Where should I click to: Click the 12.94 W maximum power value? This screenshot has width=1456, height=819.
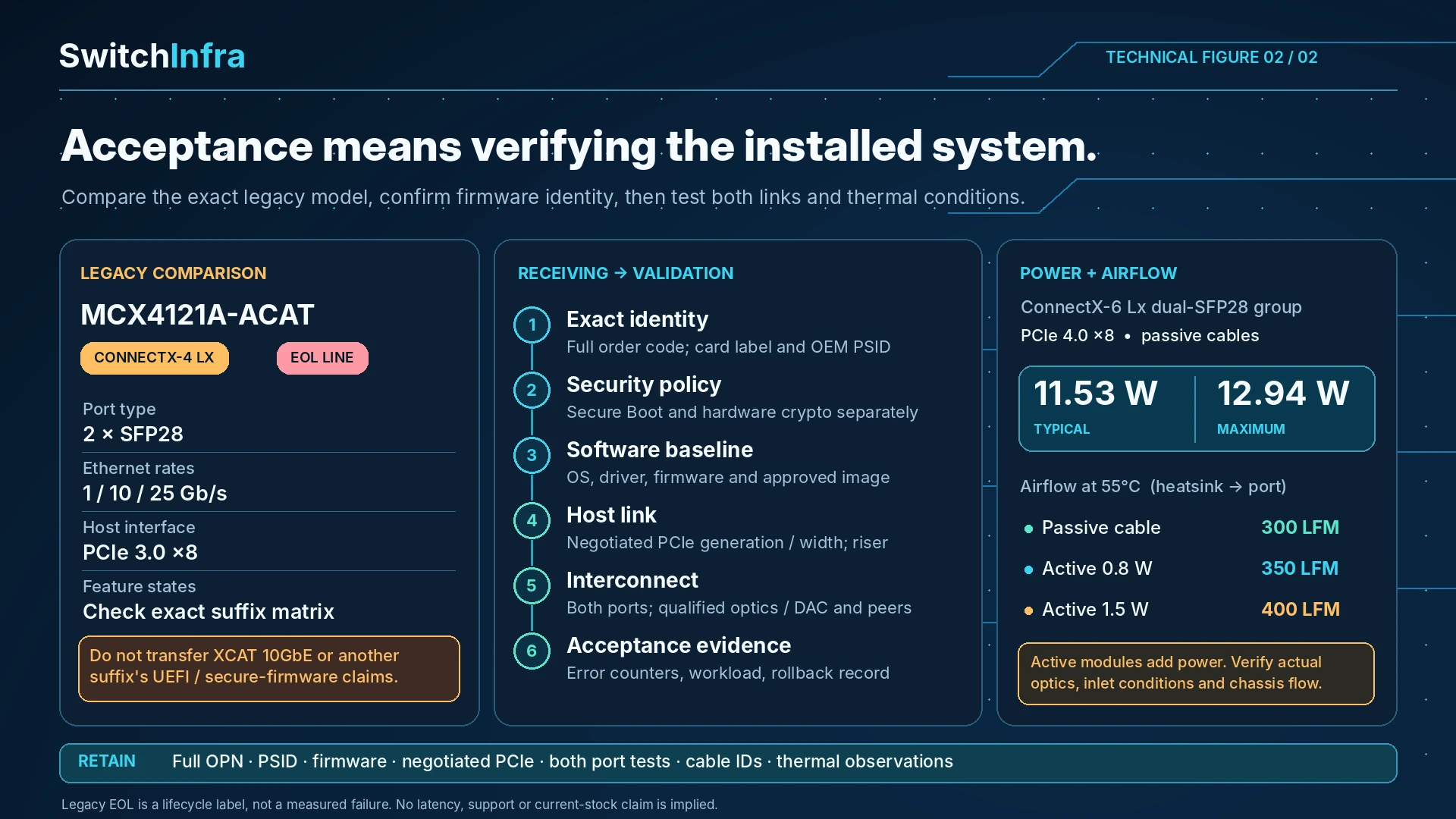(1283, 394)
